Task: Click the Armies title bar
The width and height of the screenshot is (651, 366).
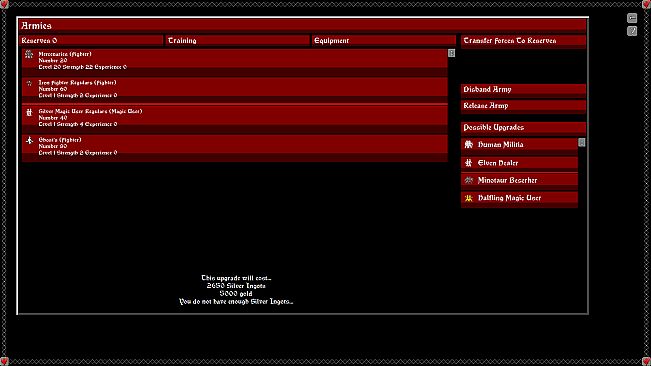Action: 302,26
